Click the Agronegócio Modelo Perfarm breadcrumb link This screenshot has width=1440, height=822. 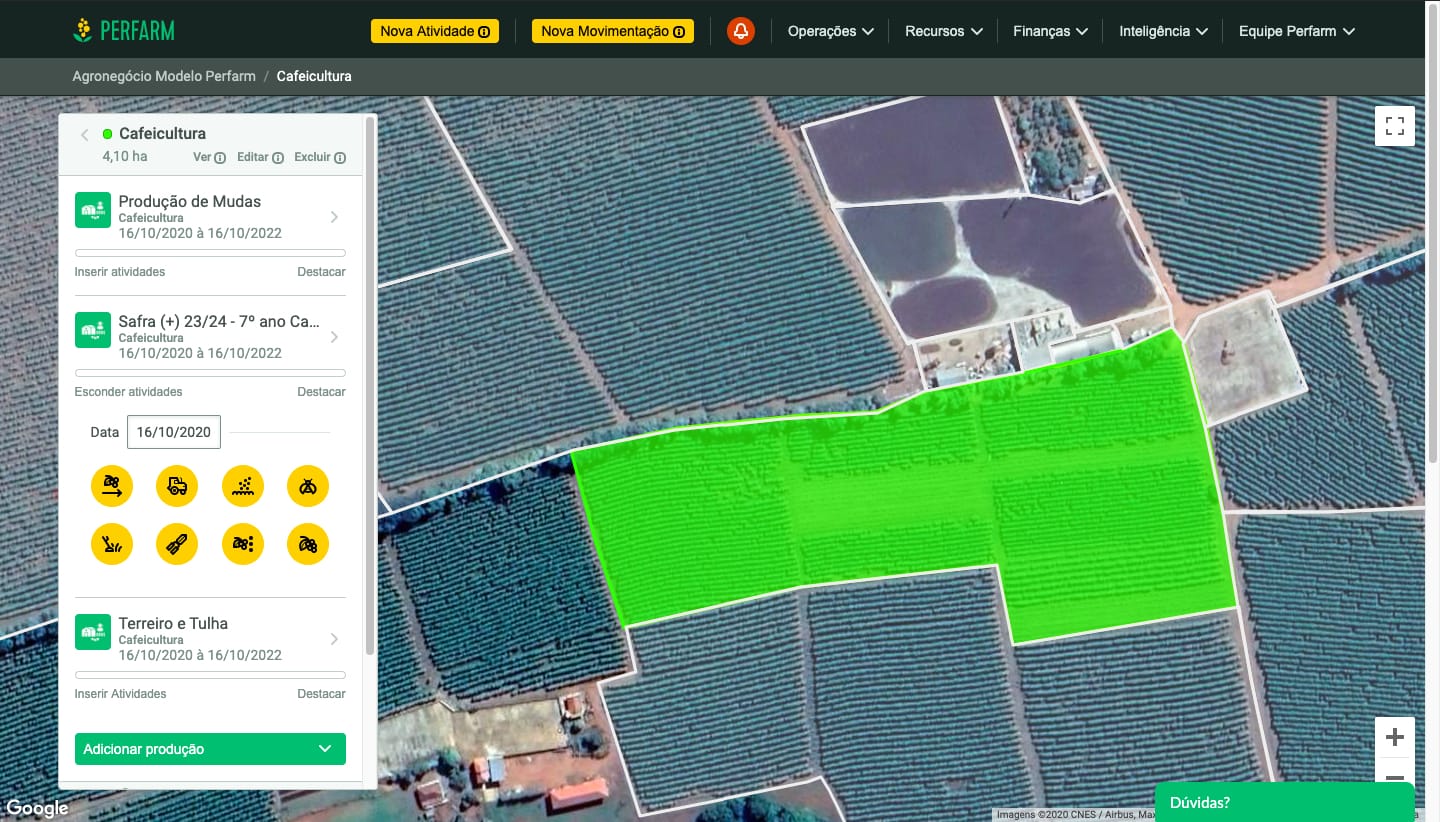[x=164, y=76]
